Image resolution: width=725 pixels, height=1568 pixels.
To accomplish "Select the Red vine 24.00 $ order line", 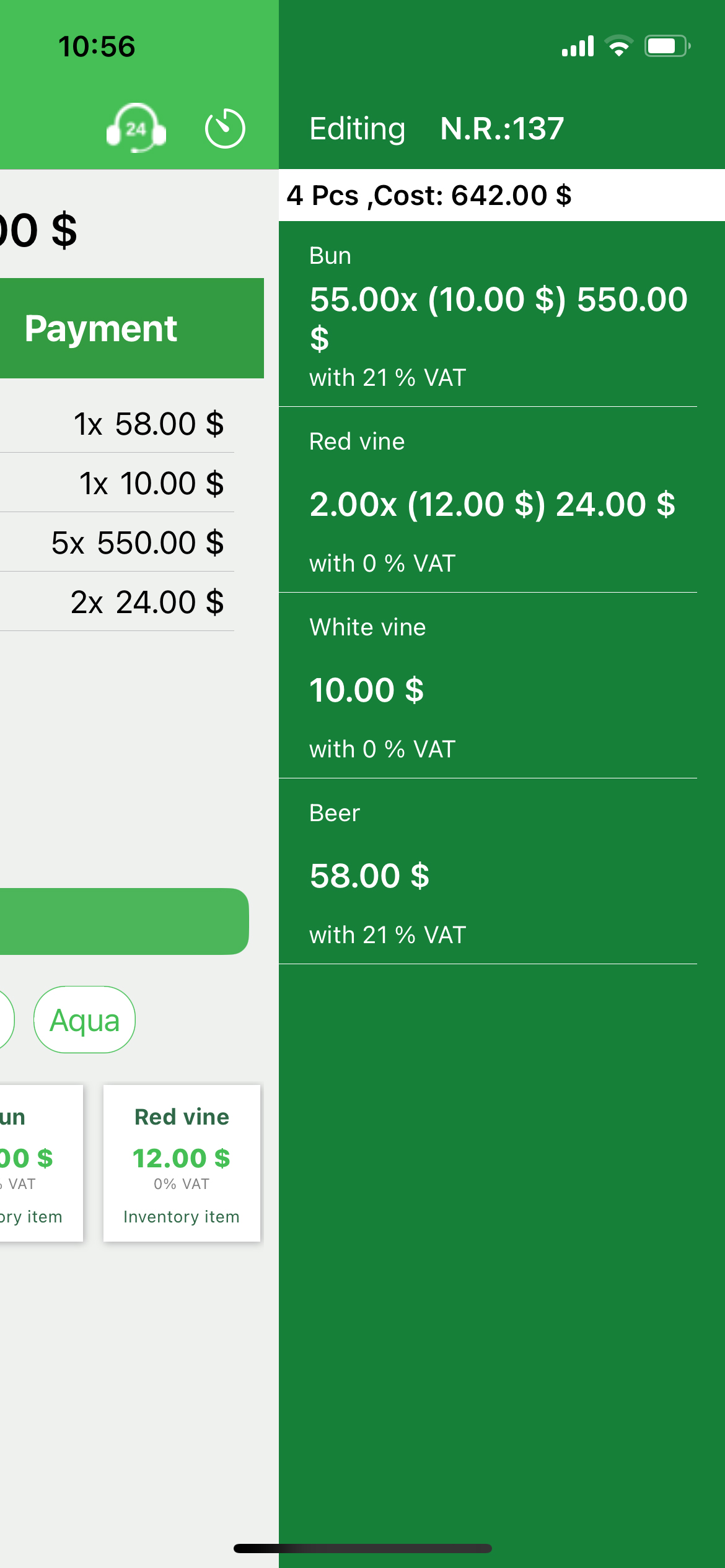I will [488, 500].
